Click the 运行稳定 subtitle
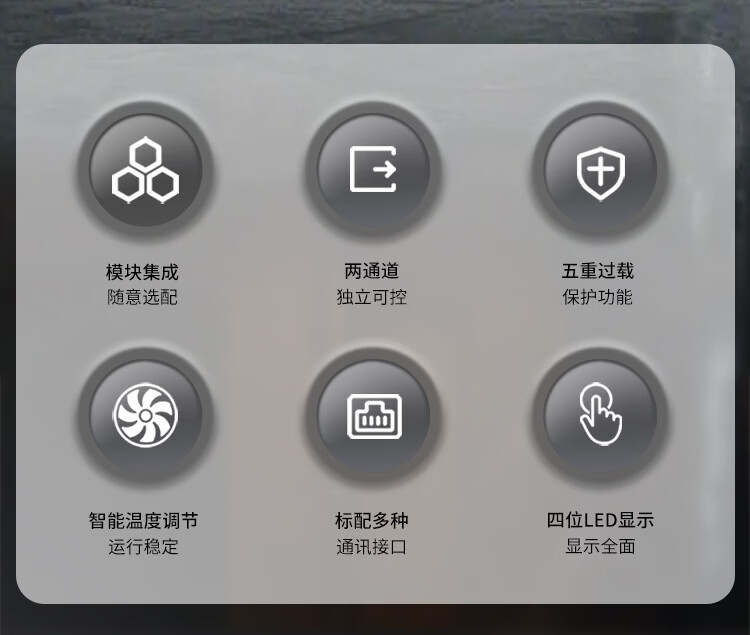Viewport: 750px width, 635px height. point(143,547)
